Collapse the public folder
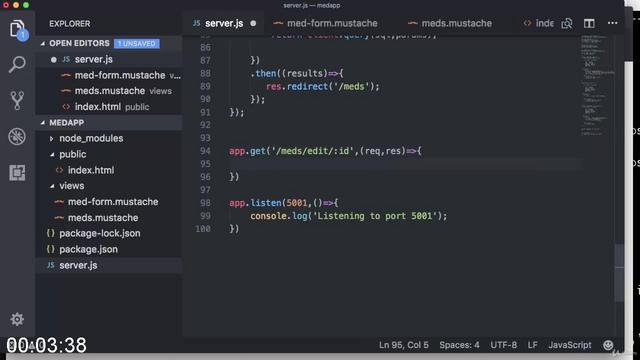This screenshot has height=360, width=640. pos(52,154)
